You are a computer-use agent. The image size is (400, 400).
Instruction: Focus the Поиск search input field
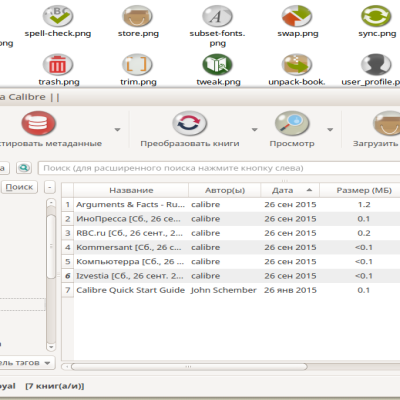tap(219, 168)
